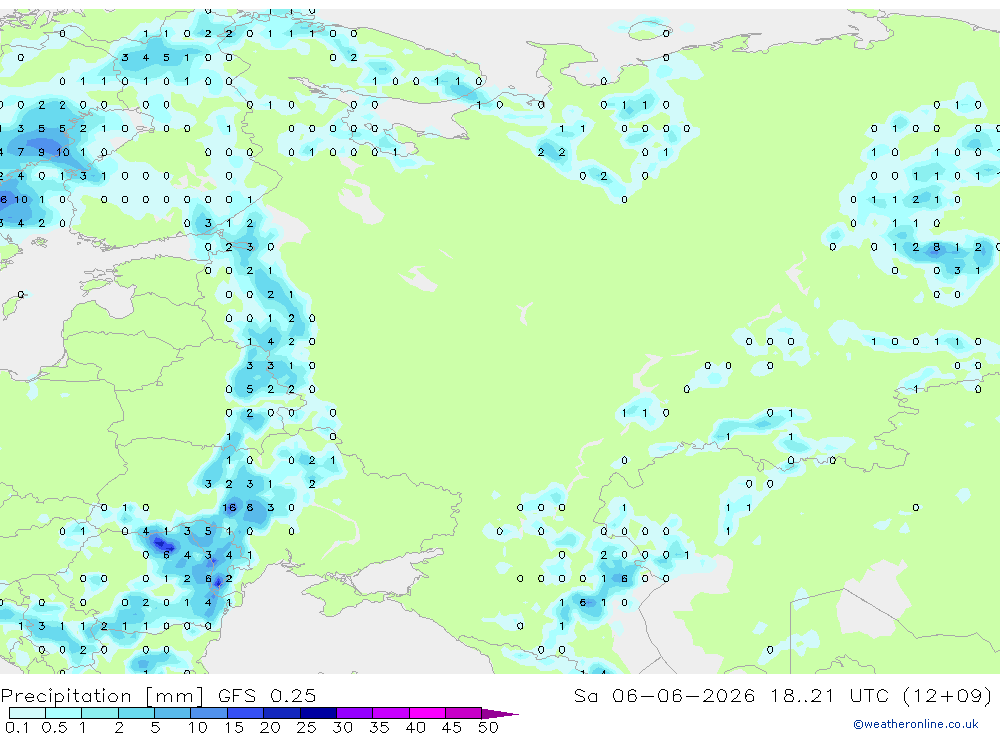
Task: Click the '7' precipitation value on map
Action: [21, 152]
